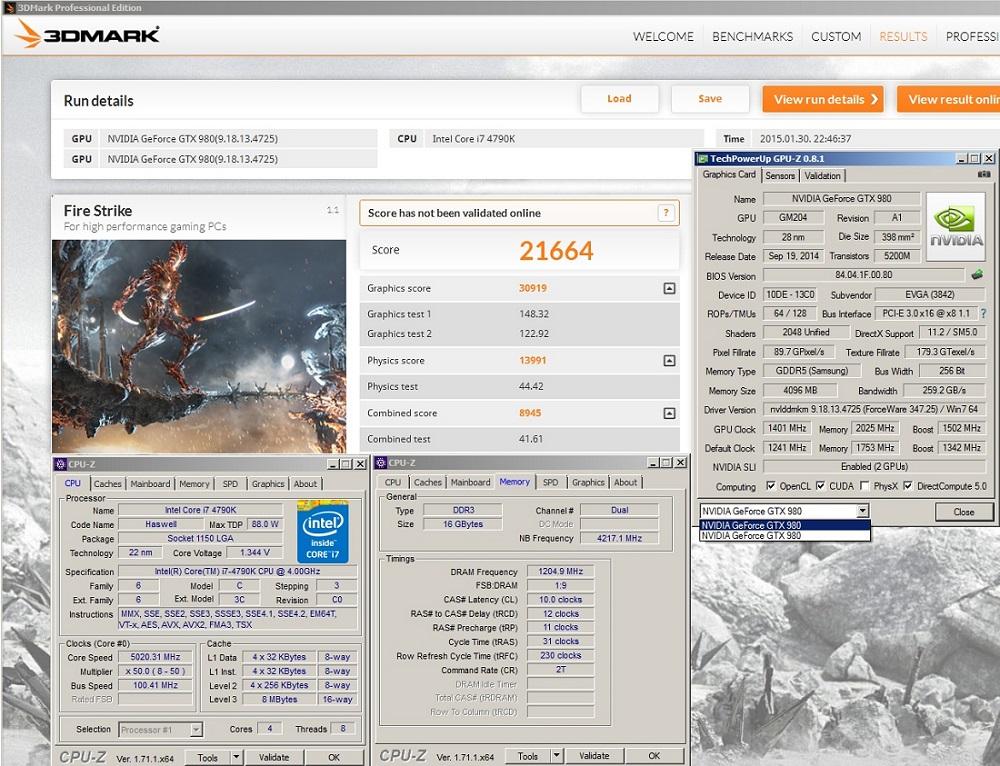The width and height of the screenshot is (1000, 766).
Task: Collapse the Combined score section
Action: [669, 413]
